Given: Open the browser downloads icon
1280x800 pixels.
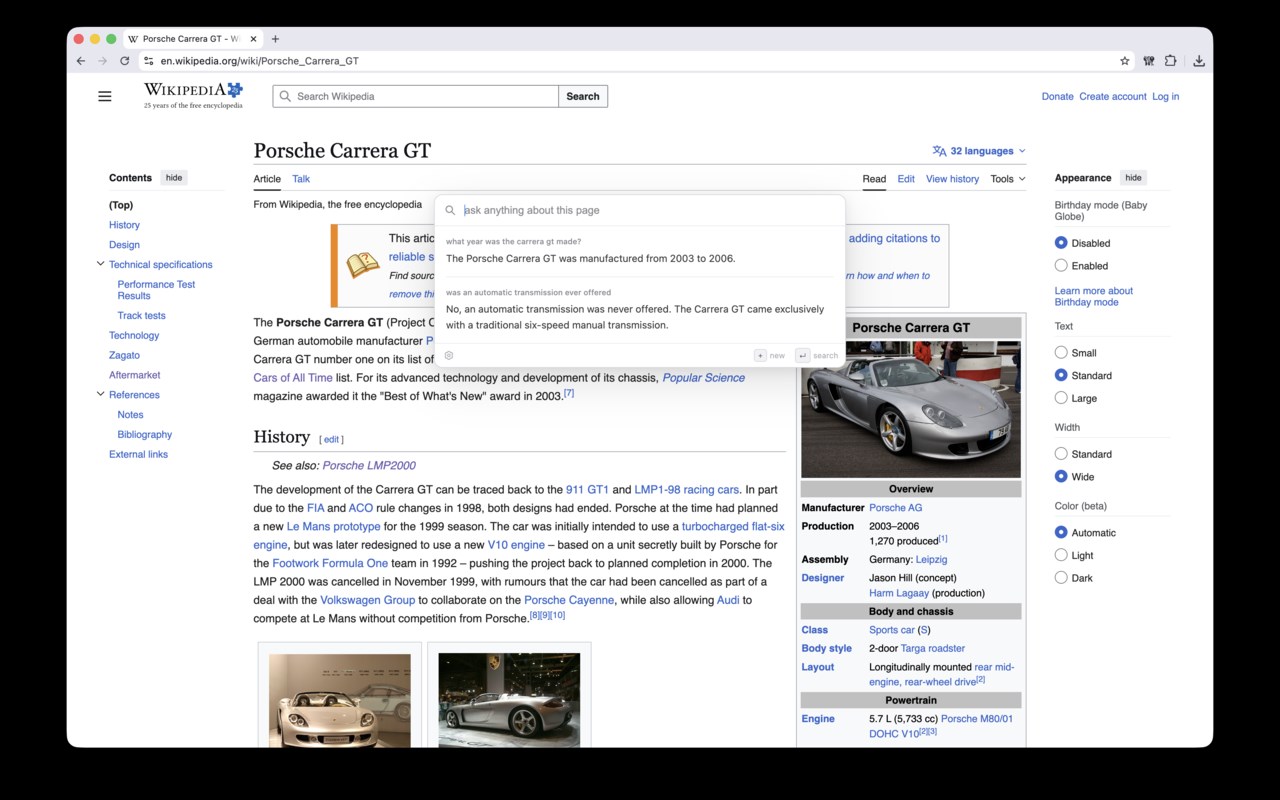Looking at the screenshot, I should [x=1199, y=61].
